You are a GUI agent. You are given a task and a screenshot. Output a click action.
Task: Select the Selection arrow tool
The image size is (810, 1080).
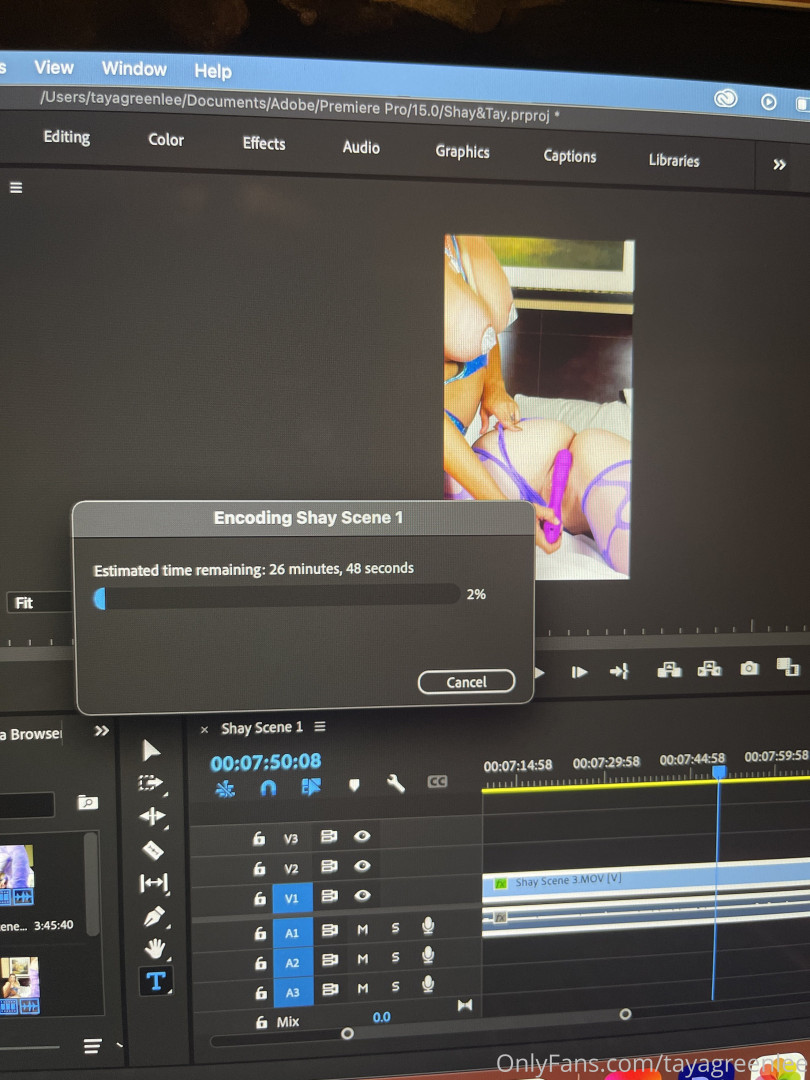click(x=151, y=751)
